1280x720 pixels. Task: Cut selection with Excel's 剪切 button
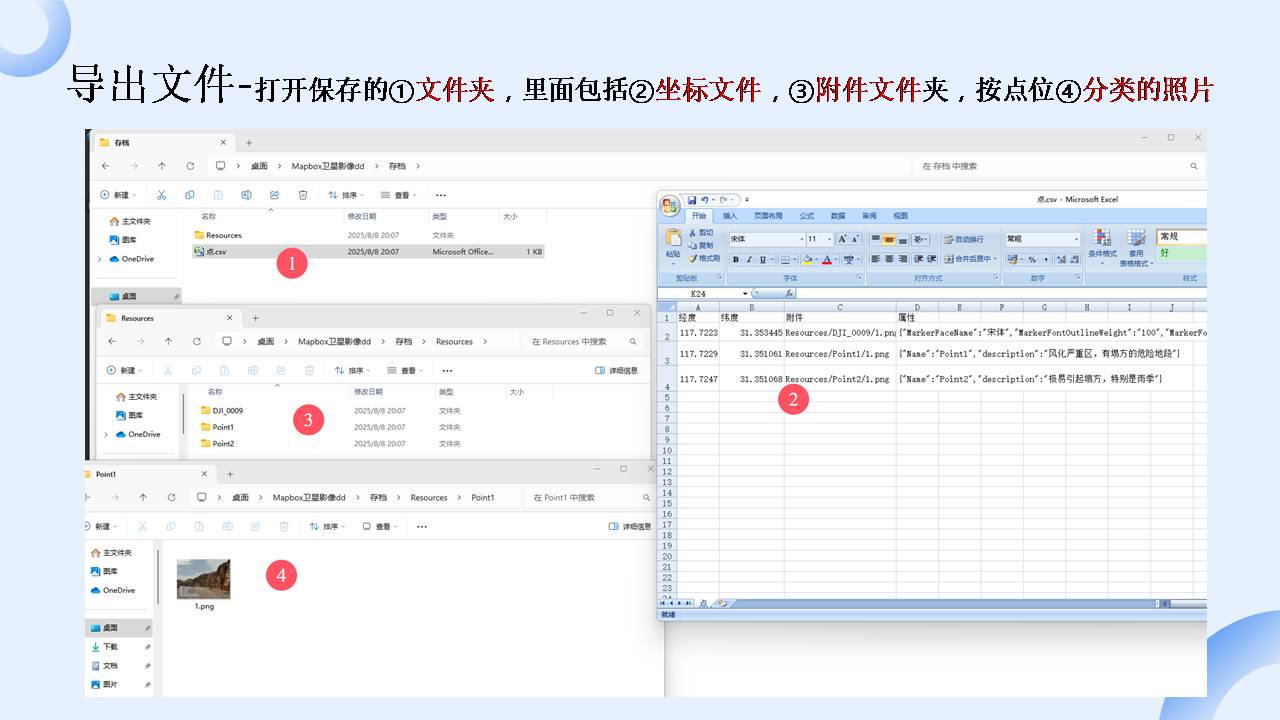point(700,233)
